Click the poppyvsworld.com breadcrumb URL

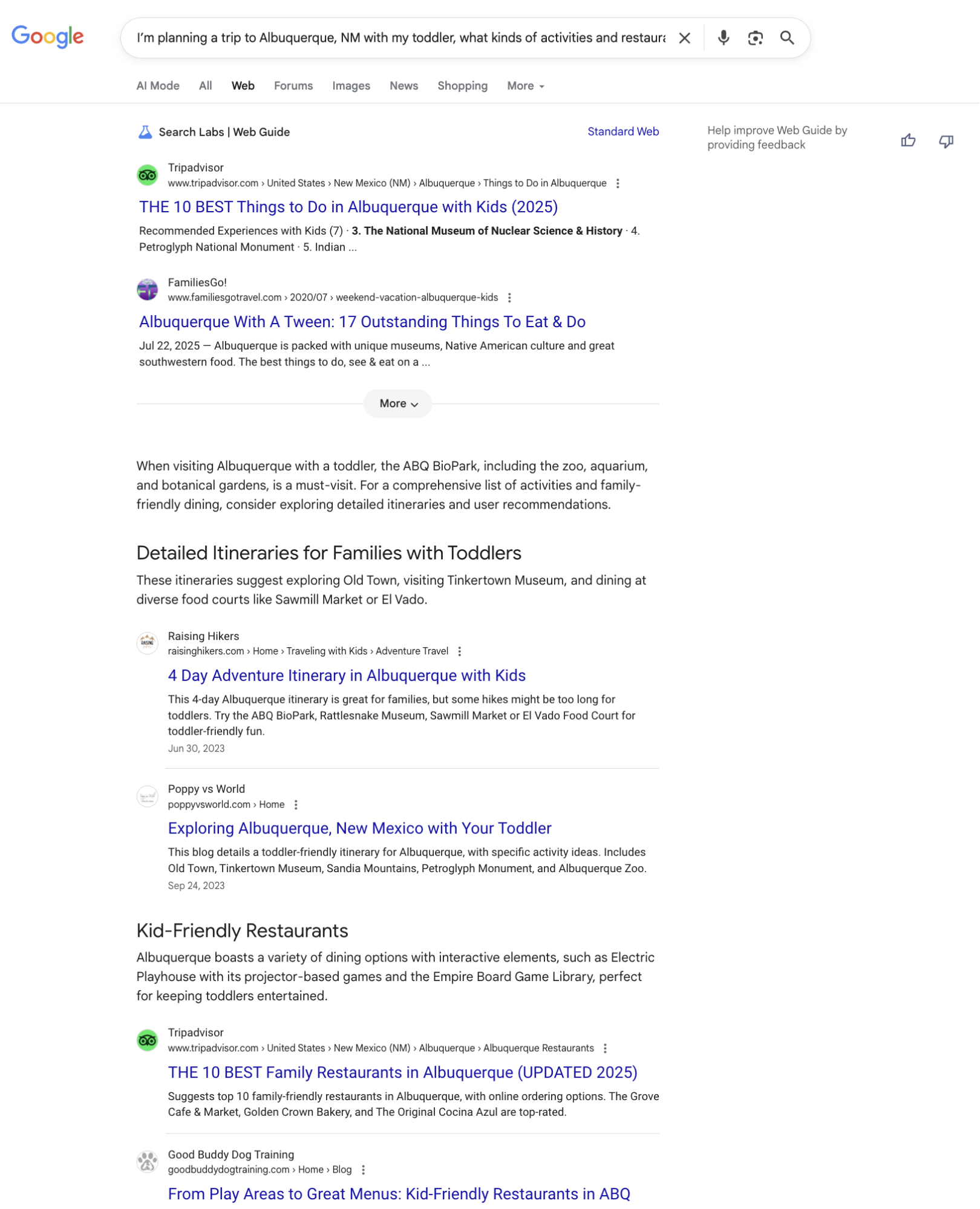(x=226, y=805)
